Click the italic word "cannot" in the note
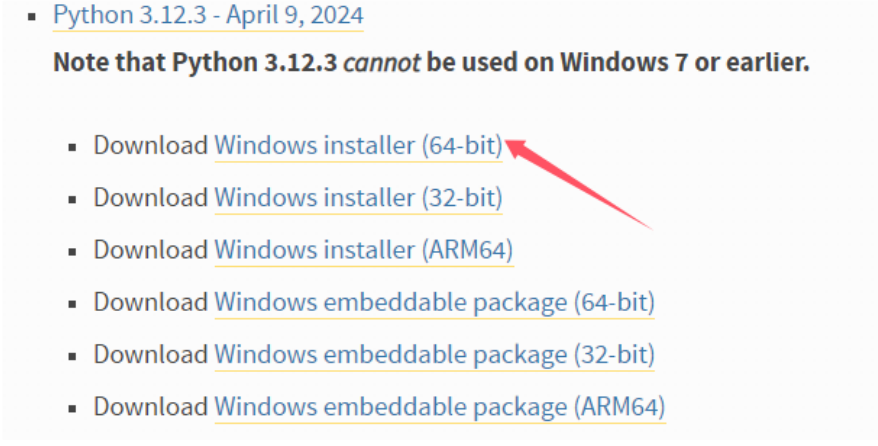 pyautogui.click(x=381, y=62)
